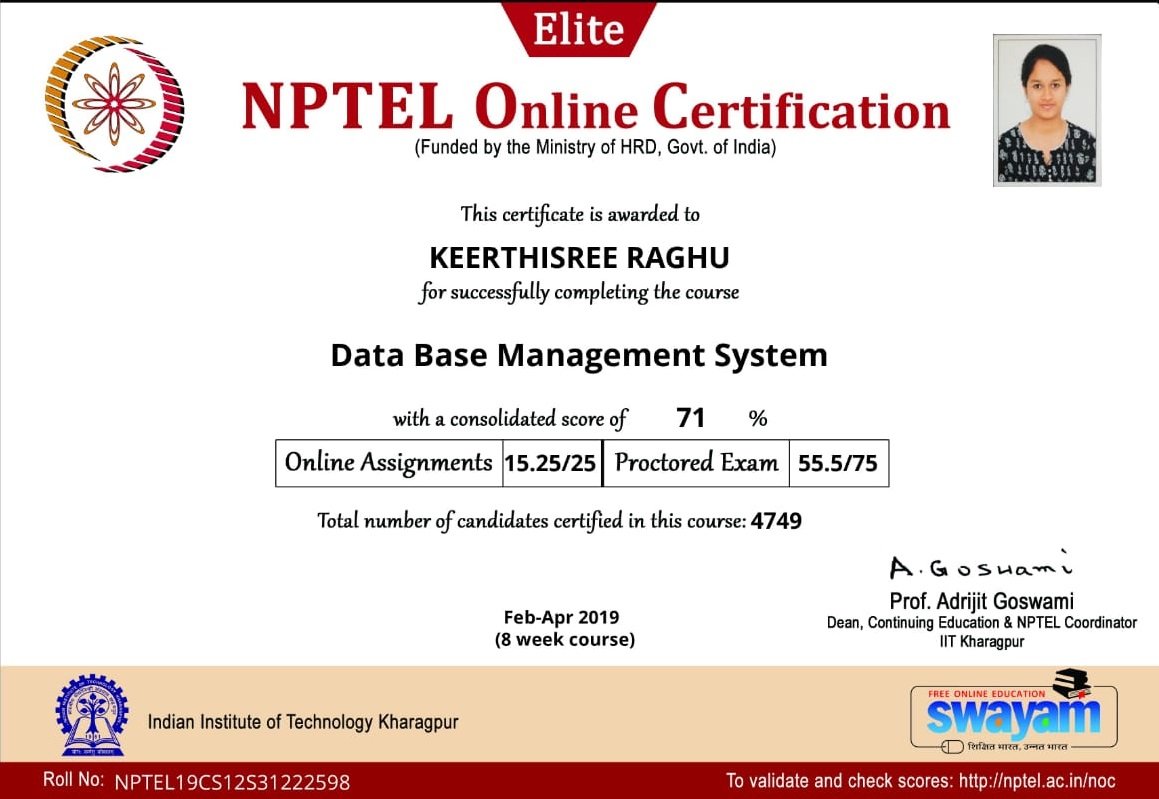Click the NPTEL Online Certification heading

(x=596, y=108)
